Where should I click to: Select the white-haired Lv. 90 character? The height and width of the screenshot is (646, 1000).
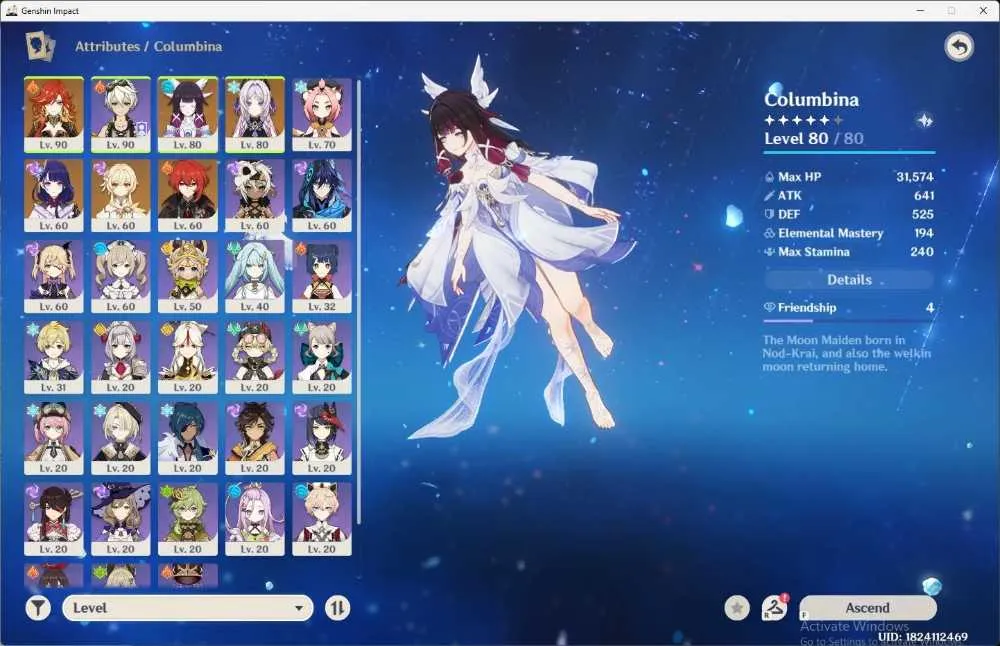click(121, 115)
